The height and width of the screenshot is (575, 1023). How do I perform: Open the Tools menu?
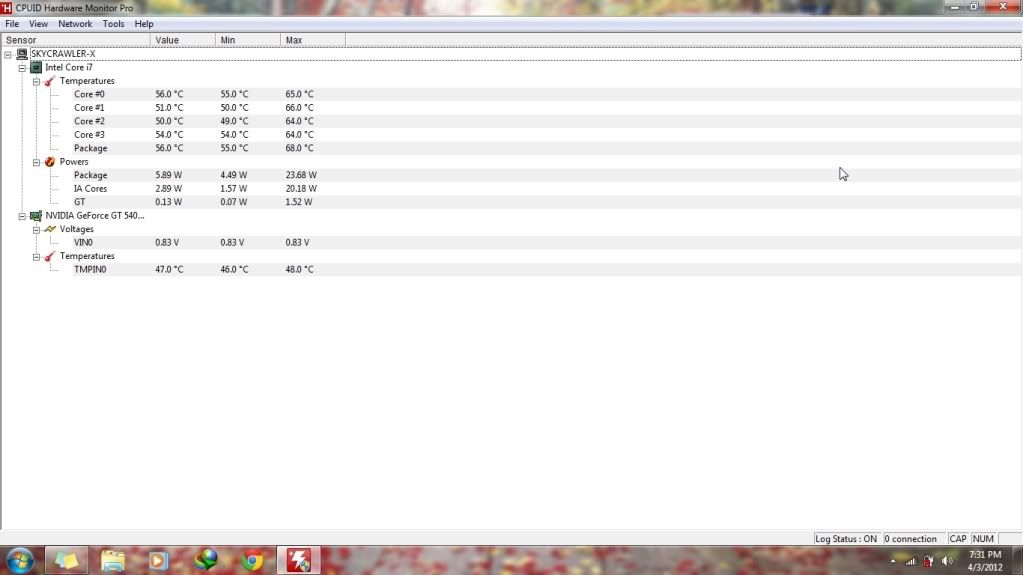tap(114, 24)
